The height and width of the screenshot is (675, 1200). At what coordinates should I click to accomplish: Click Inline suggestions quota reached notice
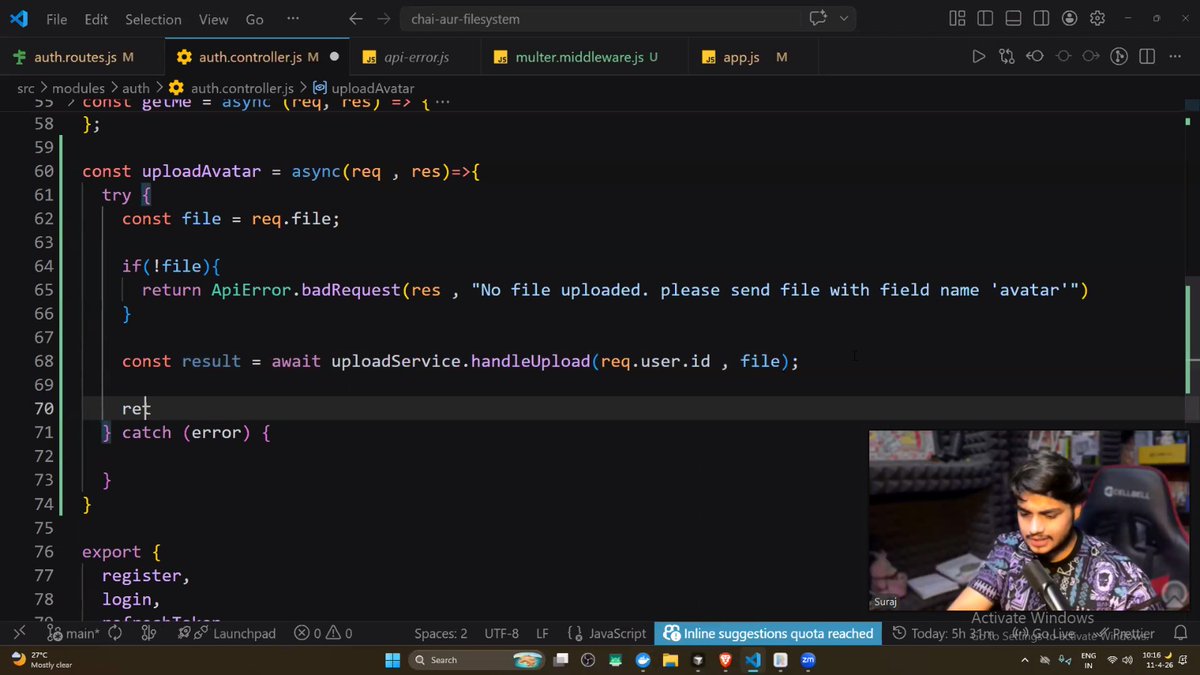point(768,633)
